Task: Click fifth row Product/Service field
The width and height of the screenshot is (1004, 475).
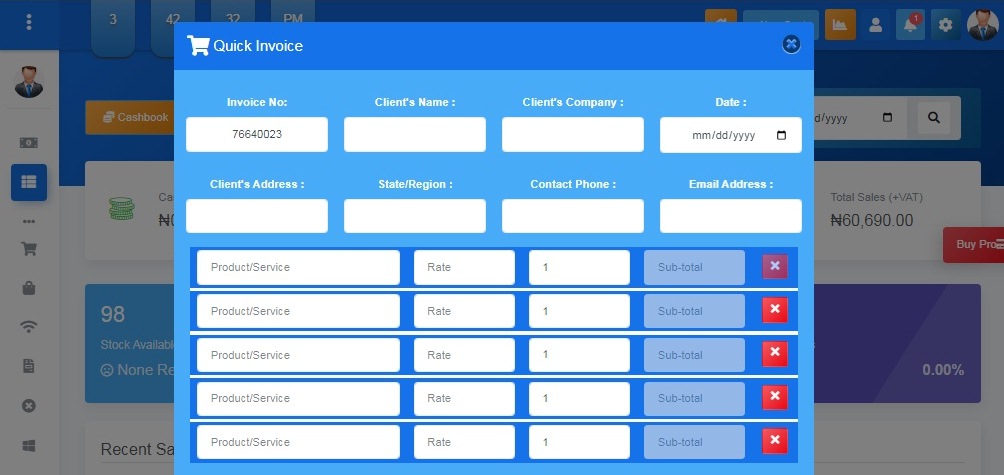Action: click(298, 442)
